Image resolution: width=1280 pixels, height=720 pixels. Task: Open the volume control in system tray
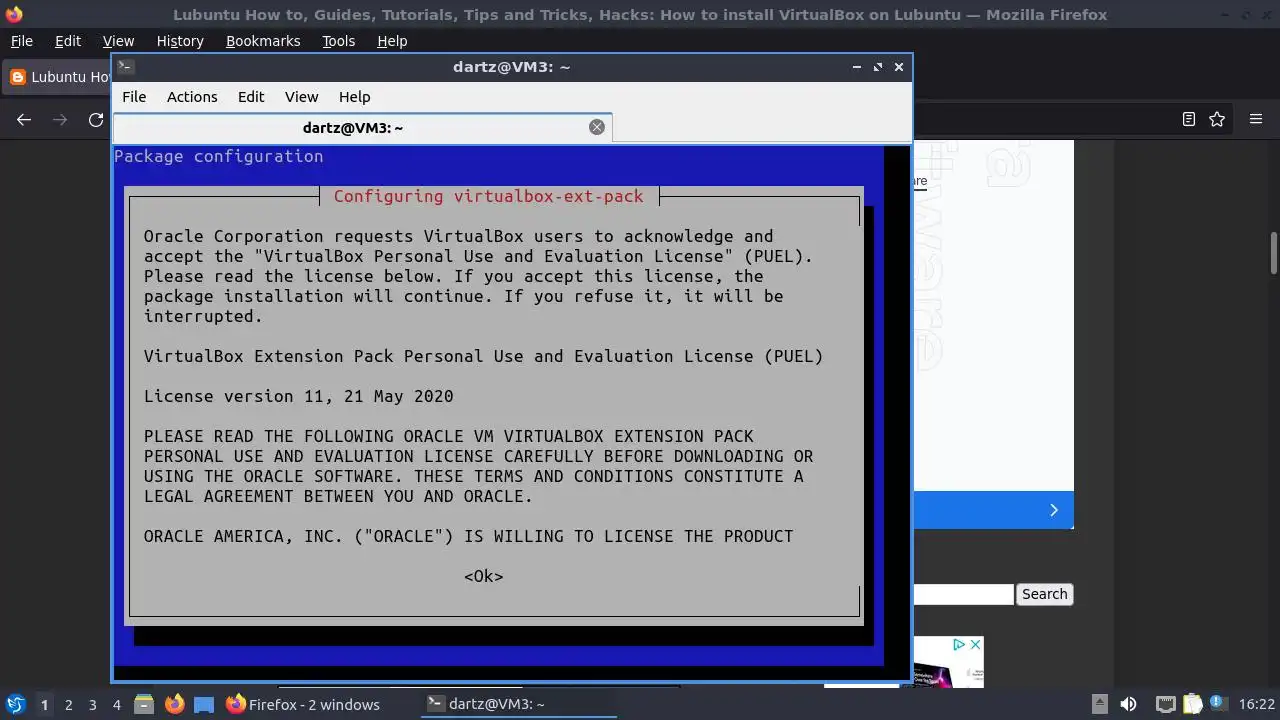coord(1128,704)
